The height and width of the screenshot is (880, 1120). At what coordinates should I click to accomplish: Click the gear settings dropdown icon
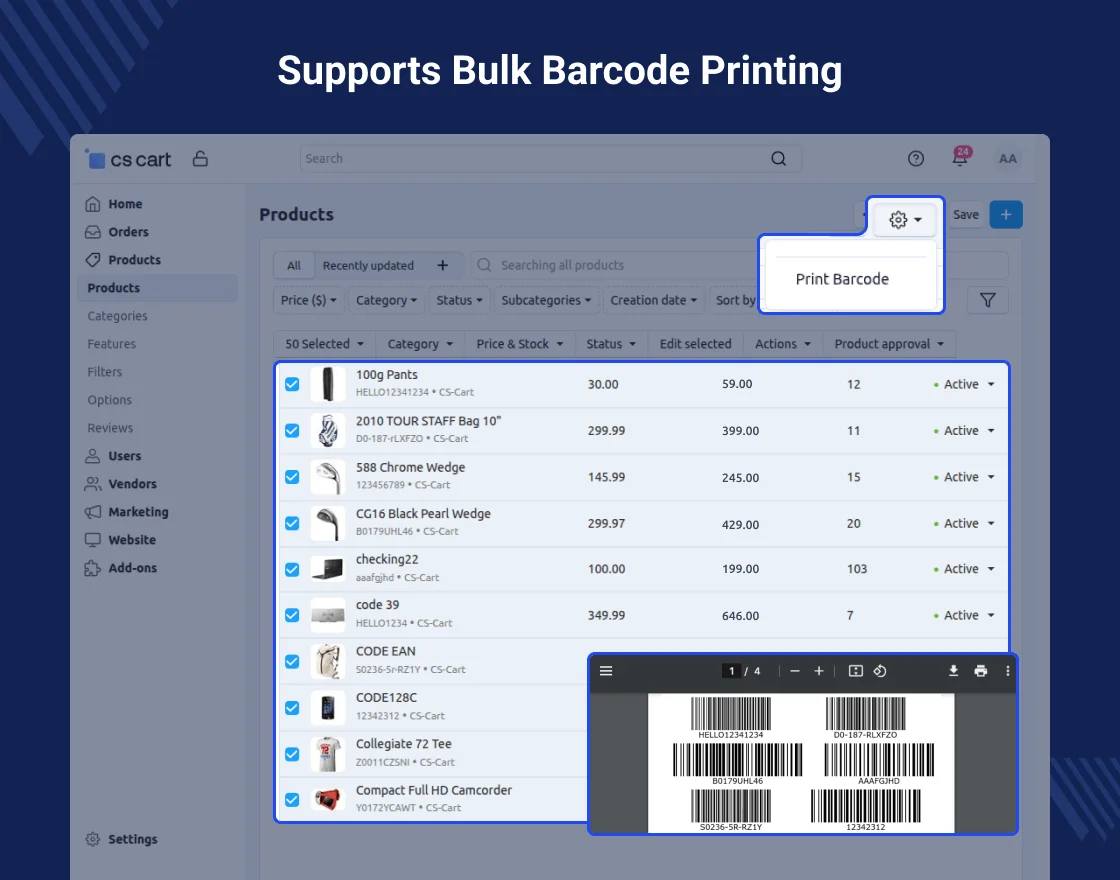(904, 219)
